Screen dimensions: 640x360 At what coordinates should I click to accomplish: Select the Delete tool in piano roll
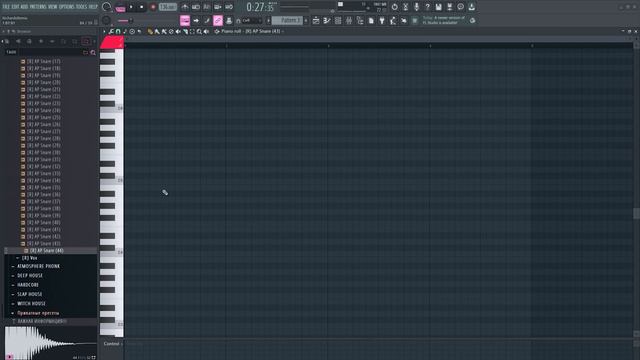tap(171, 31)
